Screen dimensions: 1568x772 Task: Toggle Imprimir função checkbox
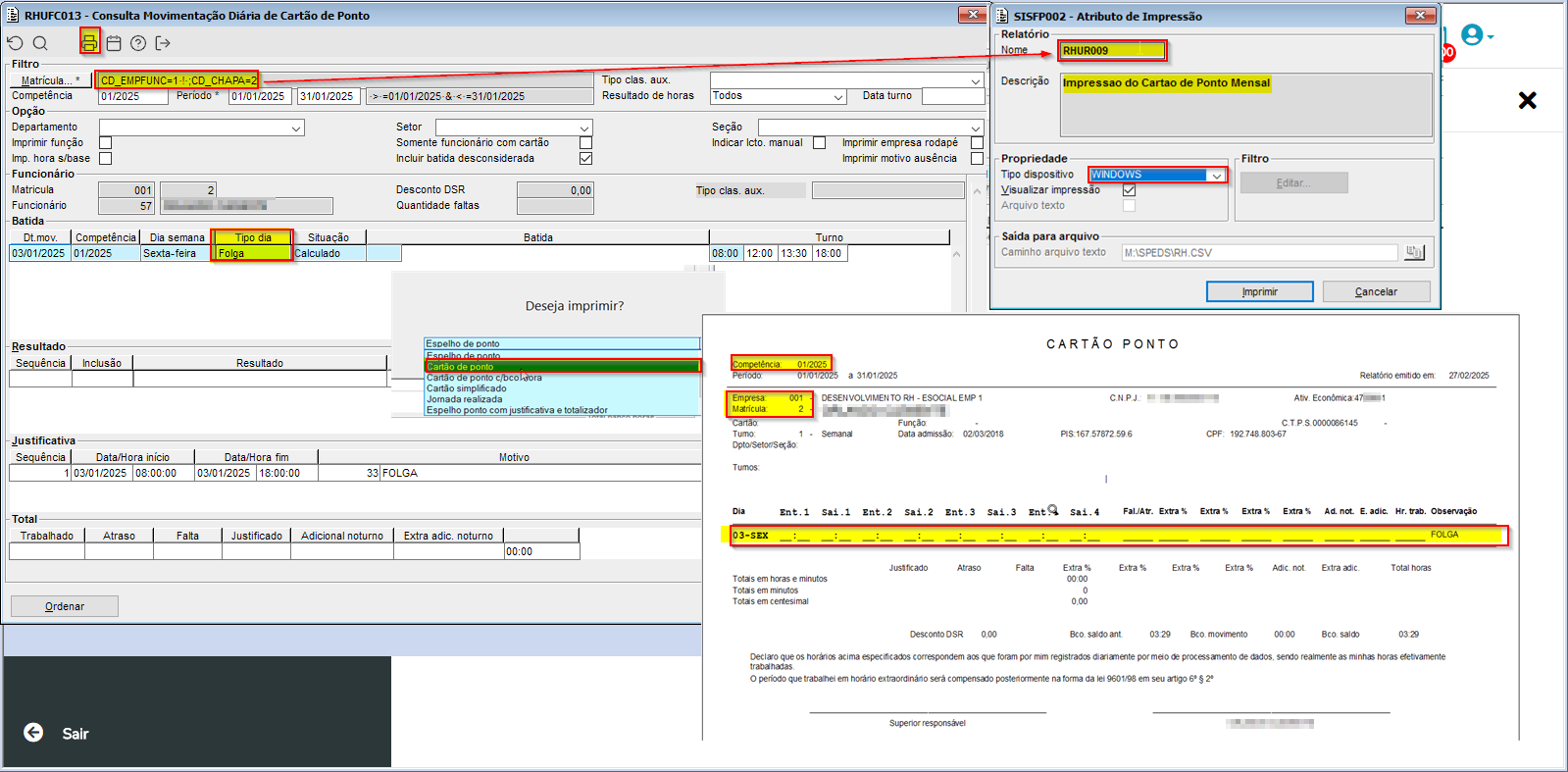105,143
